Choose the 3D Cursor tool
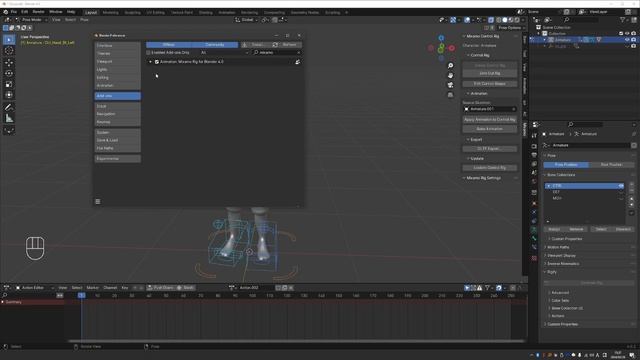Screen dimensions: 640x360 click(9, 51)
